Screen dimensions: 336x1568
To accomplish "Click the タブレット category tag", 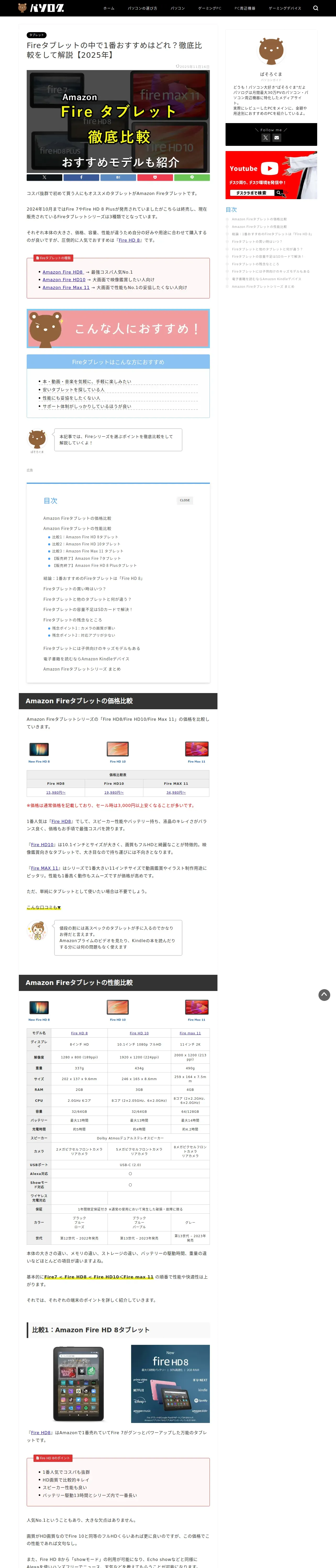I will pos(37,35).
